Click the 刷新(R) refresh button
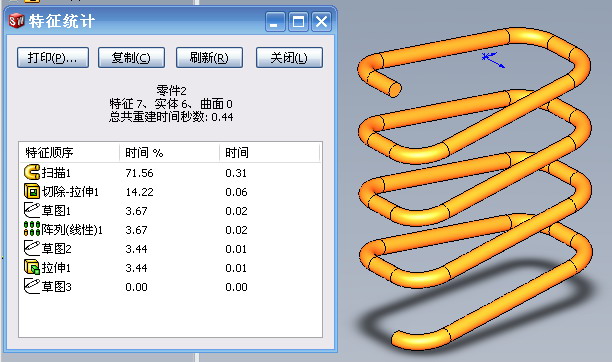The width and height of the screenshot is (612, 362). click(x=209, y=58)
